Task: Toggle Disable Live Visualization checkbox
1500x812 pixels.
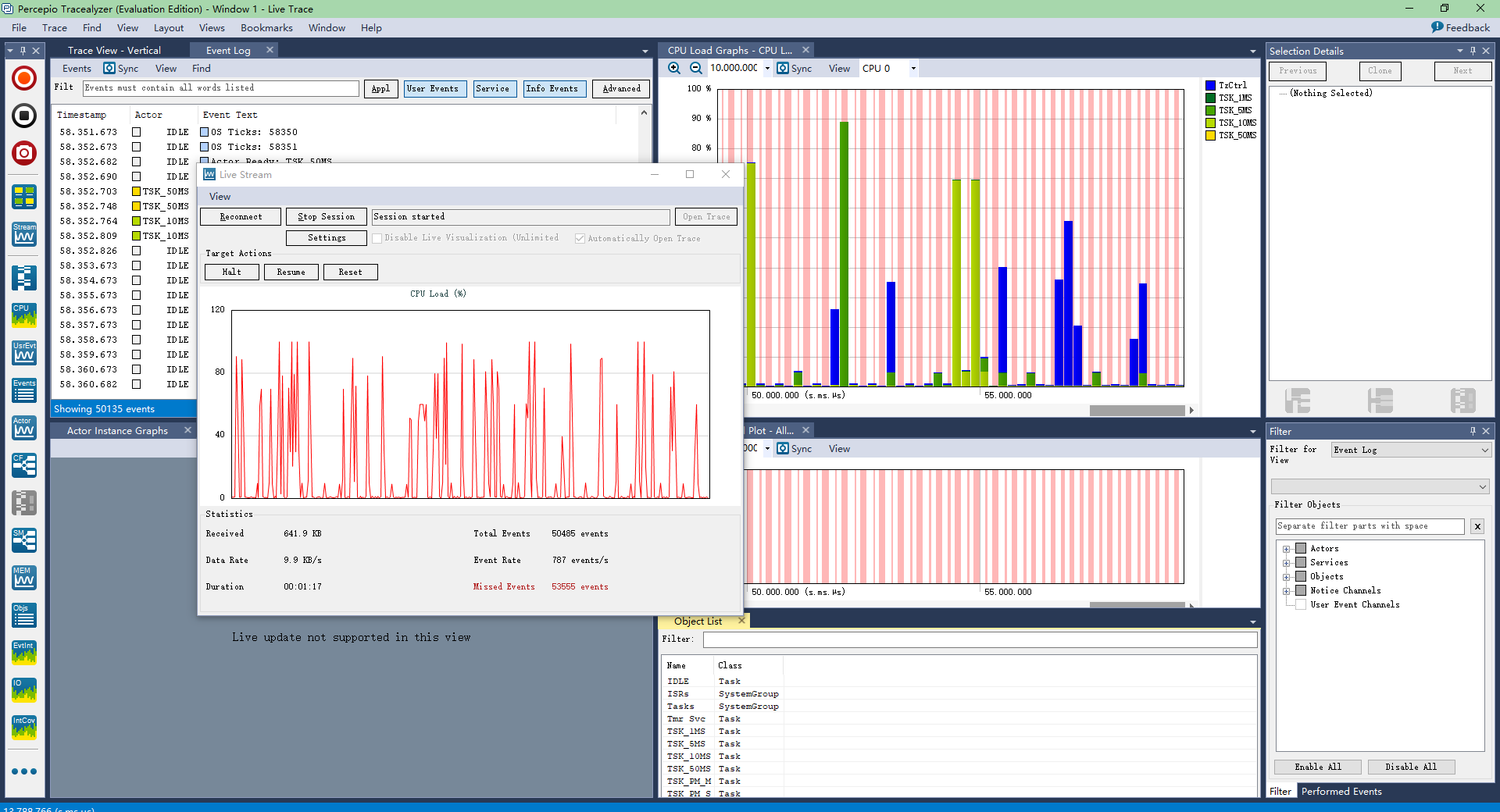Action: point(377,238)
